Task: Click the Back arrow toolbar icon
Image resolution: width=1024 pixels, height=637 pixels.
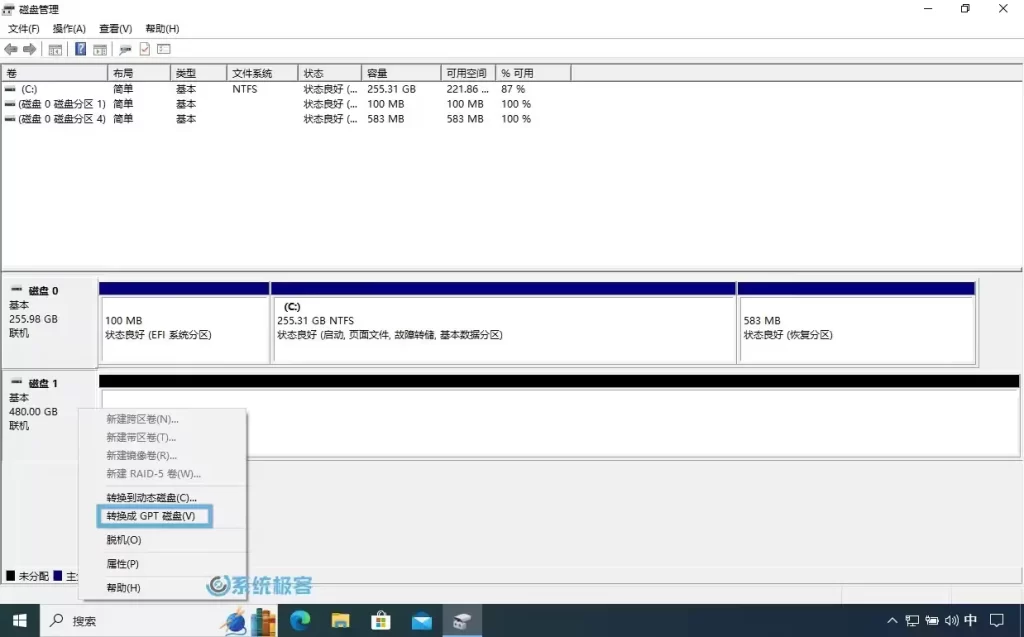Action: click(11, 49)
